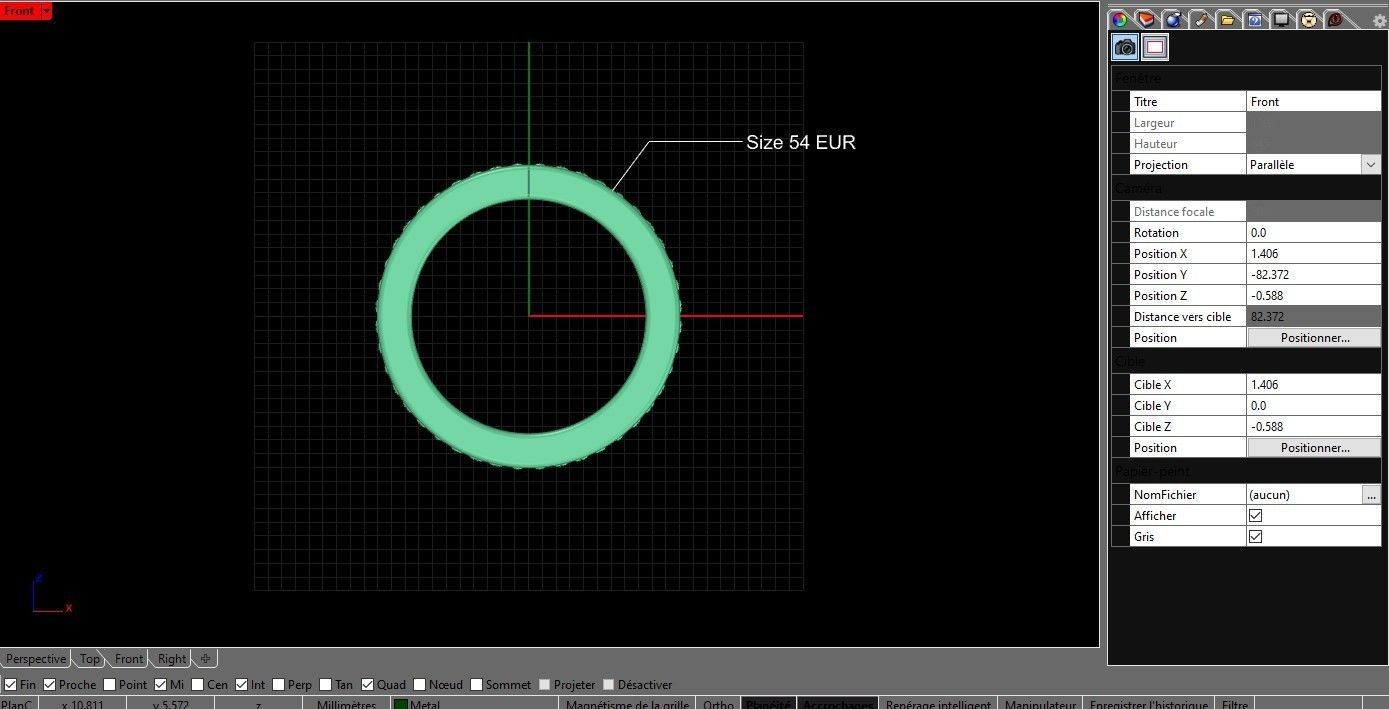Switch to the Perspective viewport tab
The width and height of the screenshot is (1389, 709).
pyautogui.click(x=36, y=659)
